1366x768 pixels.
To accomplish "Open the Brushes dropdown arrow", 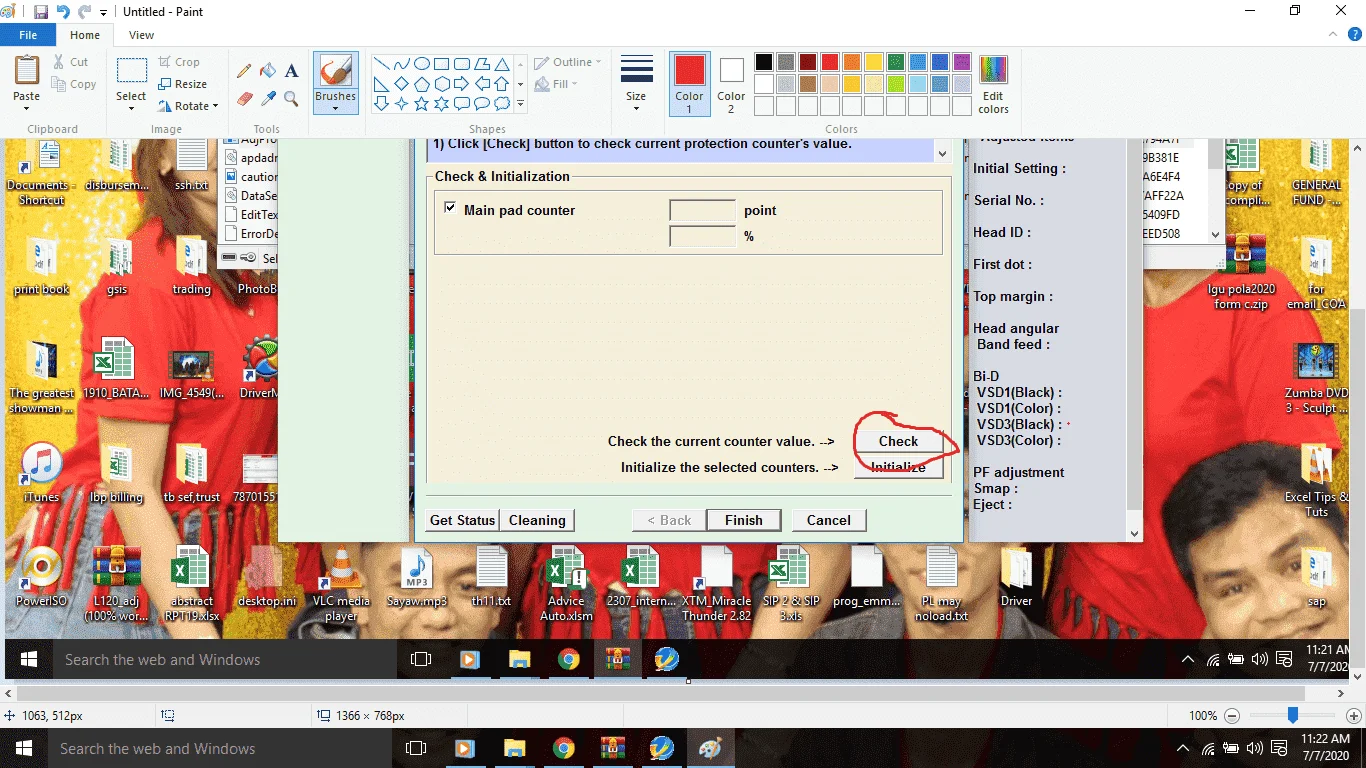I will 335,108.
